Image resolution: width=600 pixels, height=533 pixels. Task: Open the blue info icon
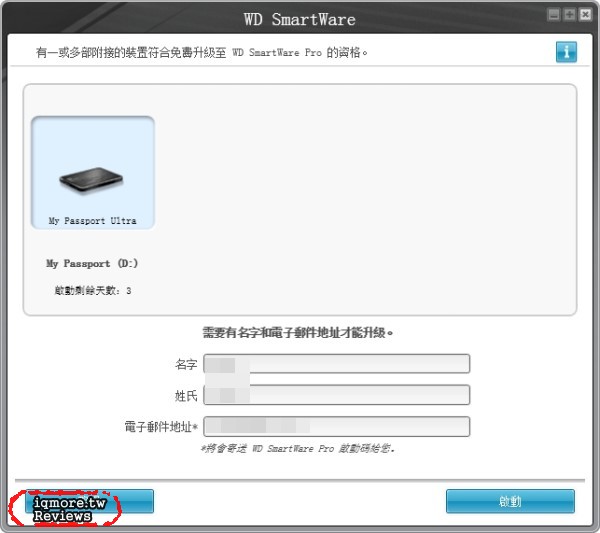coord(566,52)
